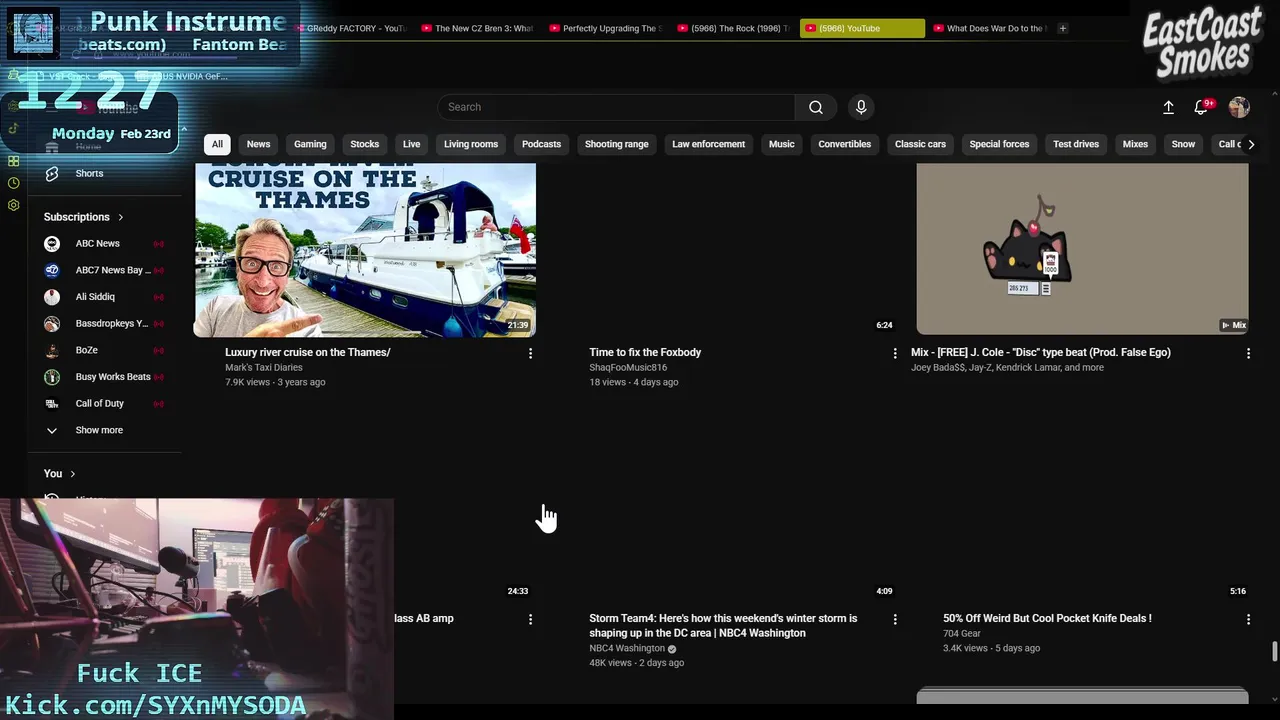Open the Shorts icon in sidebar

tap(52, 173)
